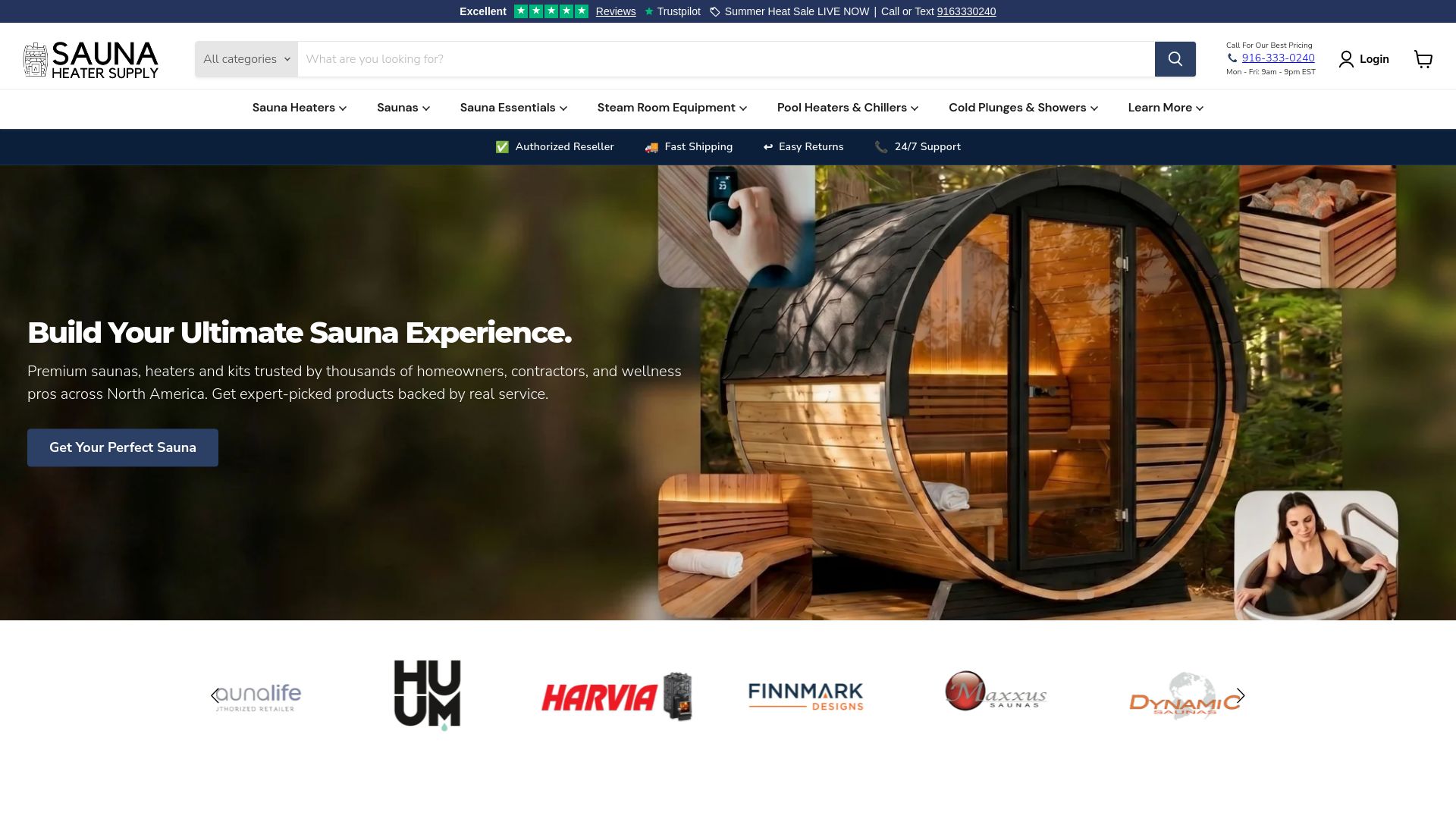Screen dimensions: 1456x819
Task: Expand the Cold Plunges & Showers menu
Action: point(1023,108)
